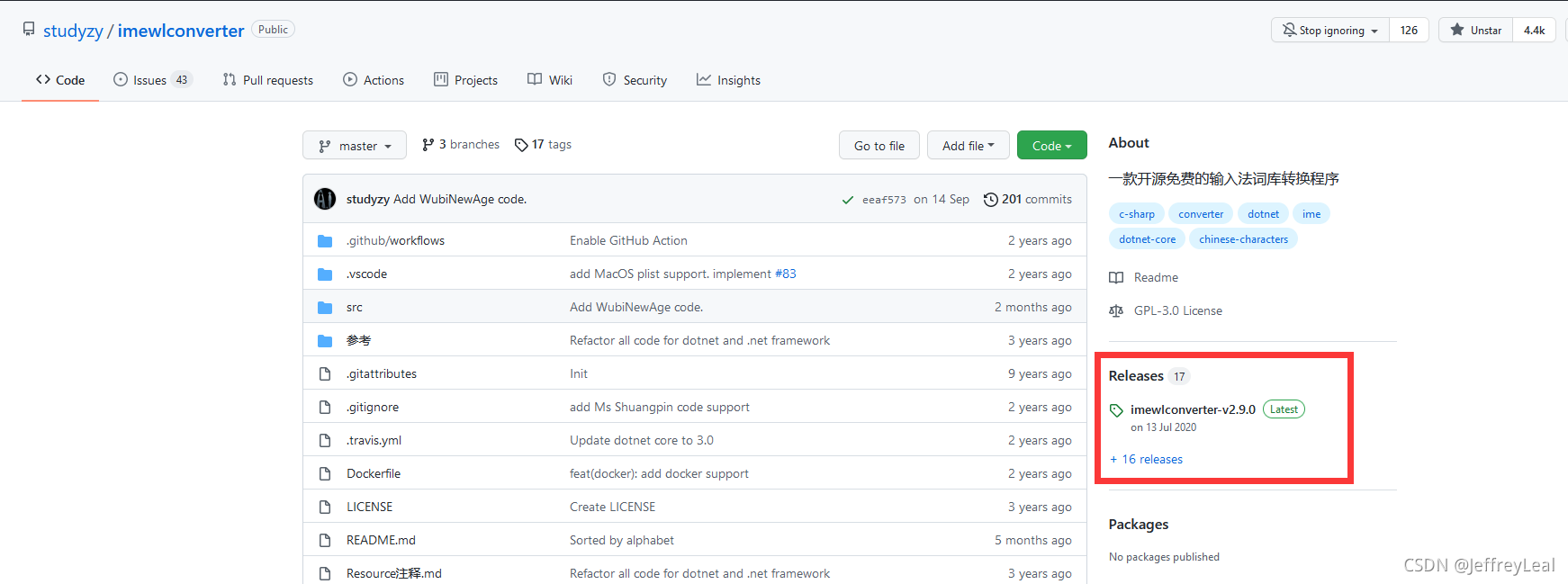
Task: Expand the green Code dropdown
Action: point(1051,146)
